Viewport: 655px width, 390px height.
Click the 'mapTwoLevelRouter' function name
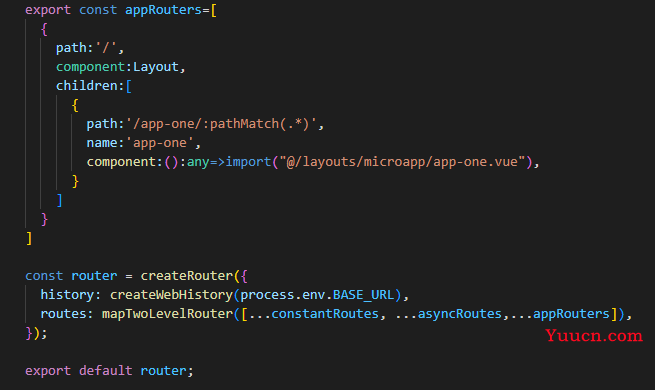(x=167, y=314)
